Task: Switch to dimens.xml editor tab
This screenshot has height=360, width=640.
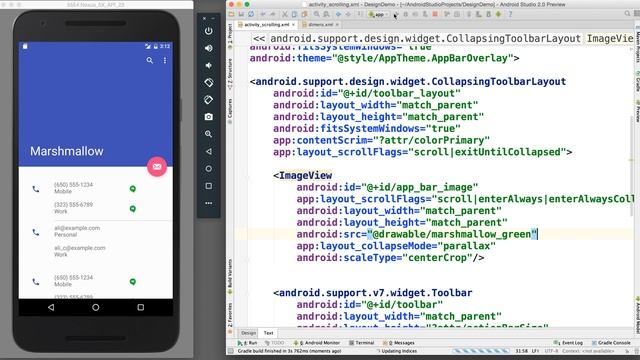Action: coord(320,24)
